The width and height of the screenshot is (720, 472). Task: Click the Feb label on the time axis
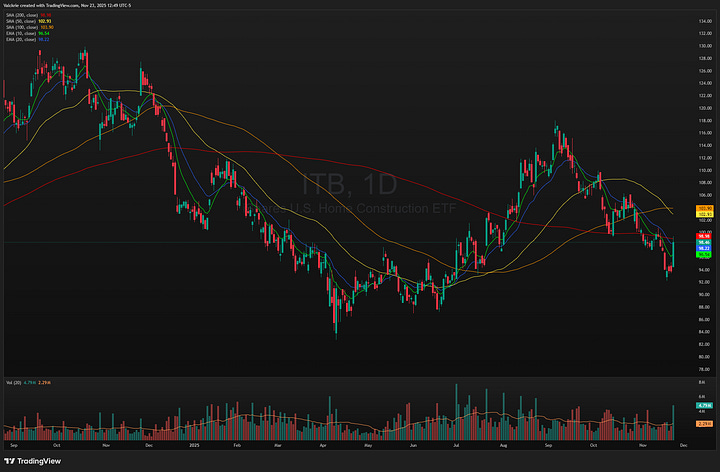(x=237, y=445)
